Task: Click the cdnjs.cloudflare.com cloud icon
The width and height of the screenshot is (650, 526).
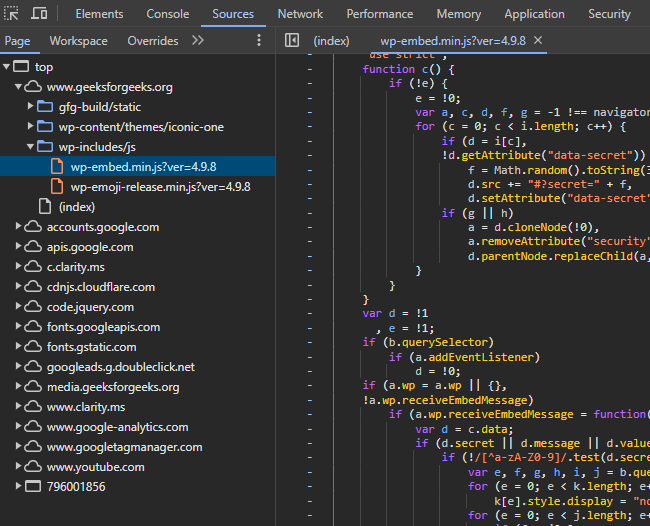Action: 33,286
